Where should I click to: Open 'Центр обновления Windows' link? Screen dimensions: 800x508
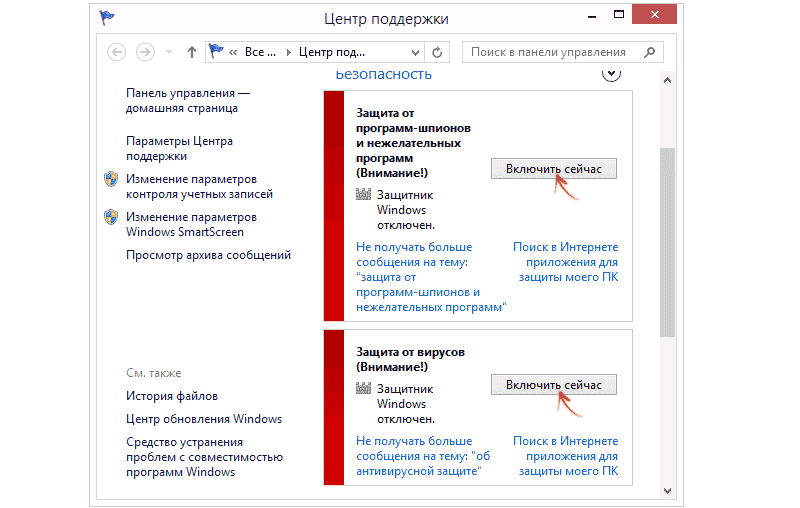(204, 419)
